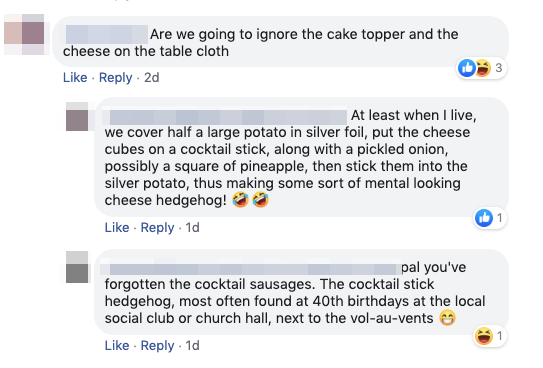Click the laughing reaction icon on the cocktail sausages reply
This screenshot has height=368, width=543.
(x=484, y=336)
